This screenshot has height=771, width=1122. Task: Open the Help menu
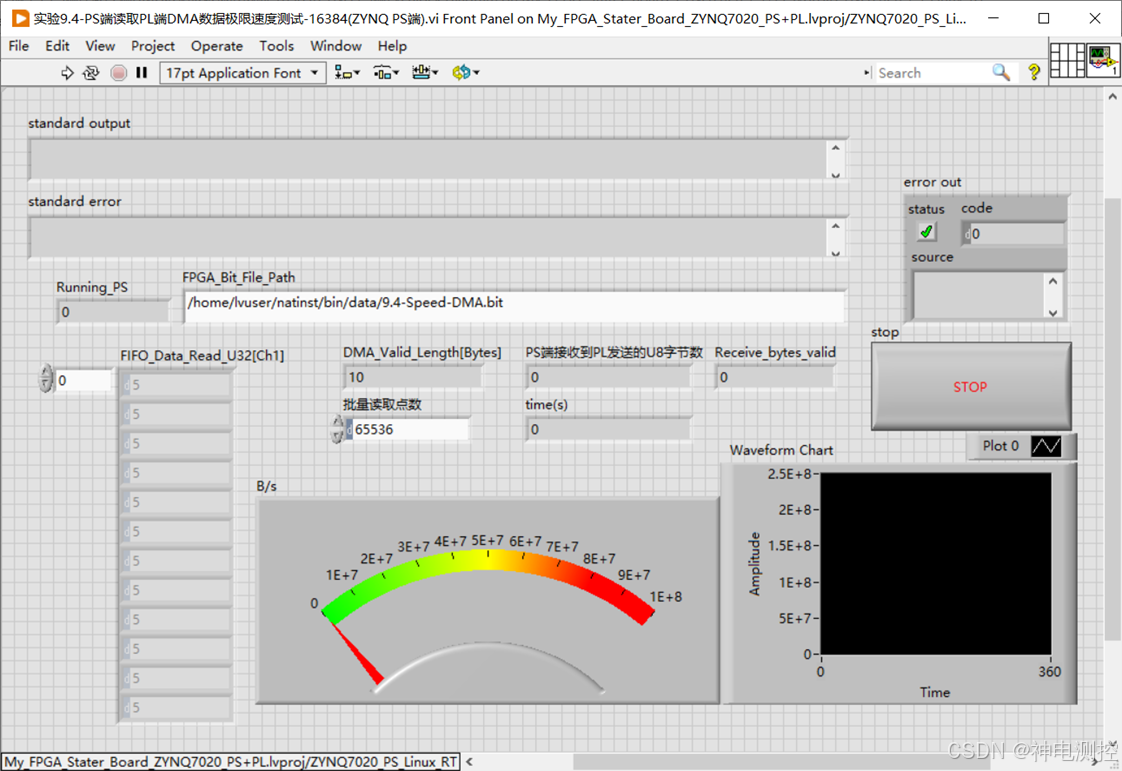(392, 46)
